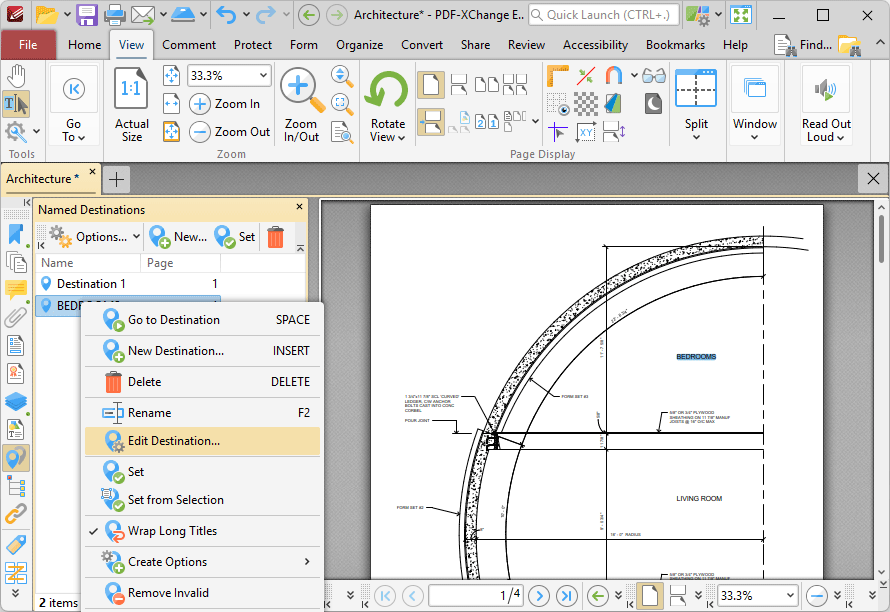Screen dimensions: 890x612
Task: Click the Set button in panel toolbar
Action: (234, 237)
